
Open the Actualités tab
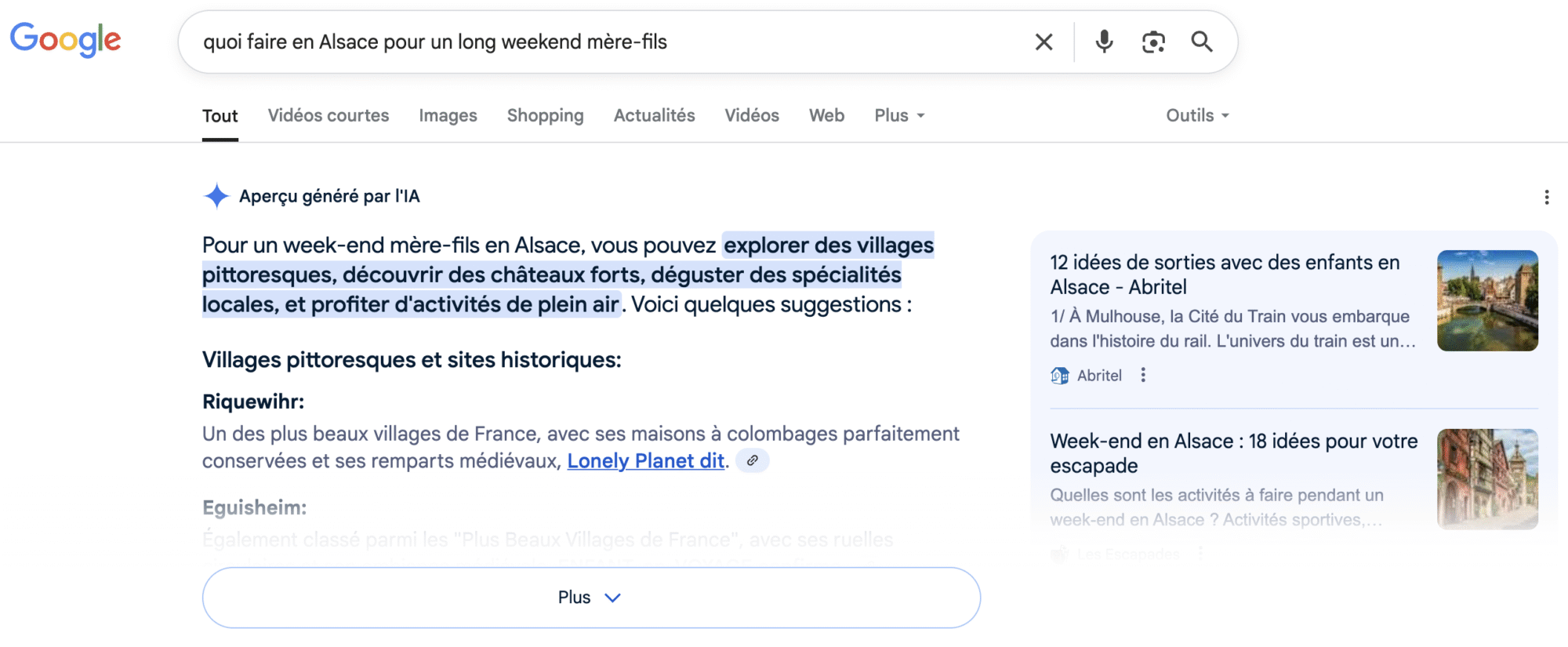point(654,115)
